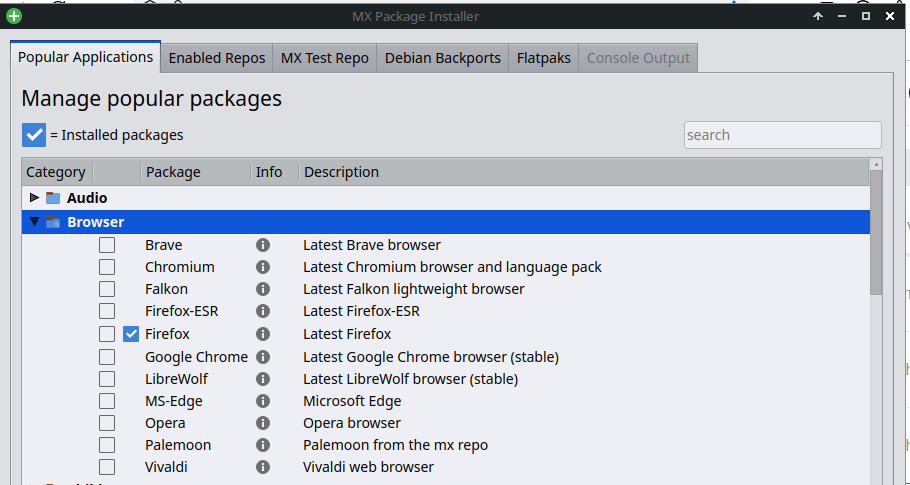Click the blue installed-packages legend checkmark

point(34,135)
